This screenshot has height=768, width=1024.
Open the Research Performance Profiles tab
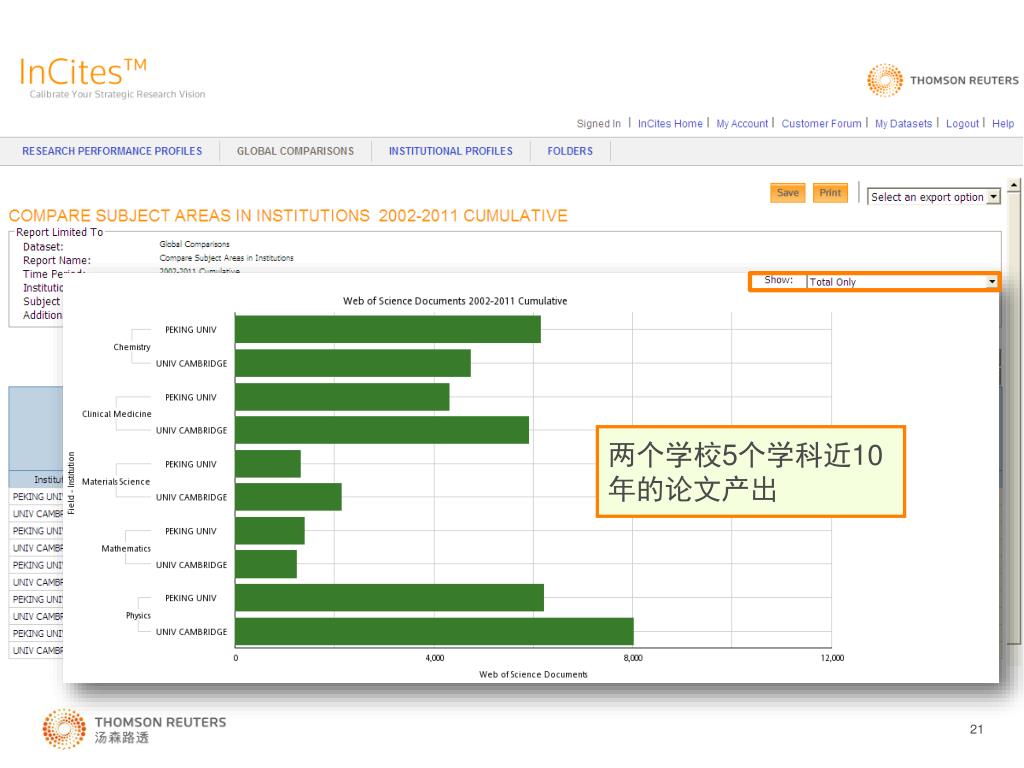point(112,151)
